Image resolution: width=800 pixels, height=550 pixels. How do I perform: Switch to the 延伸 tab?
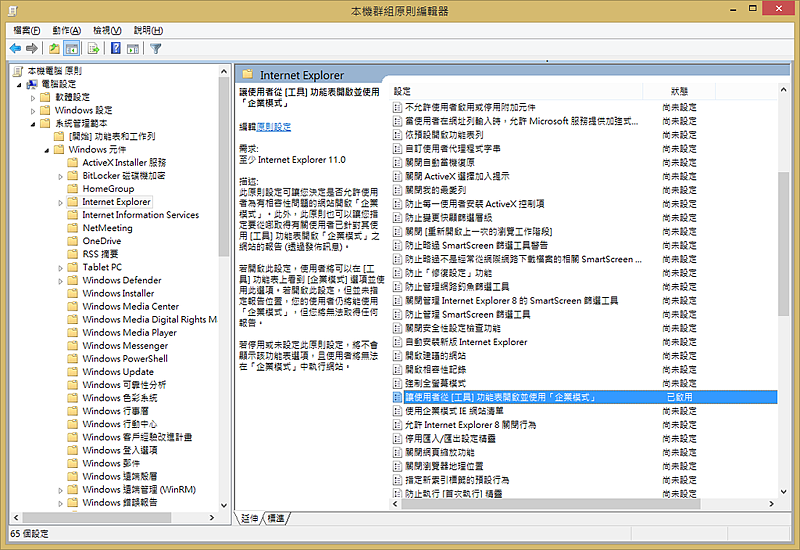pos(249,518)
